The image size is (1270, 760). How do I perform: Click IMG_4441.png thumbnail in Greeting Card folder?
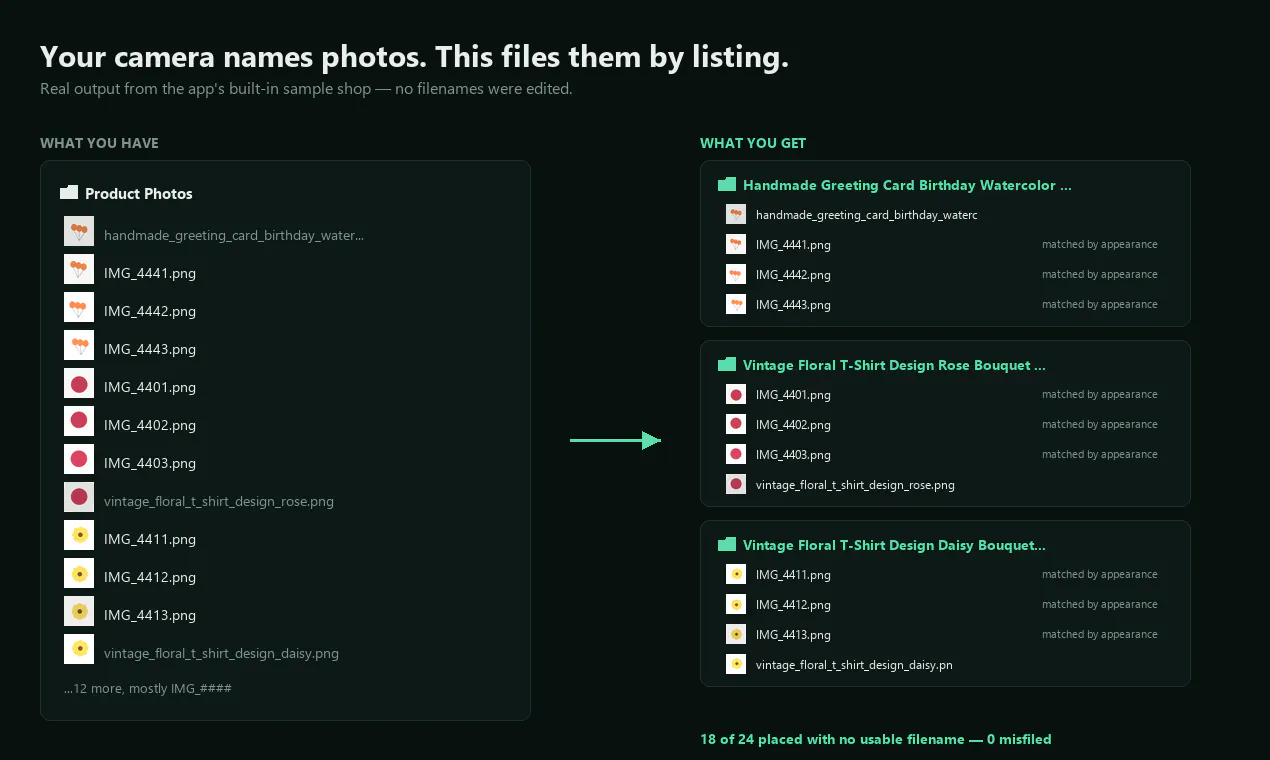pos(736,245)
